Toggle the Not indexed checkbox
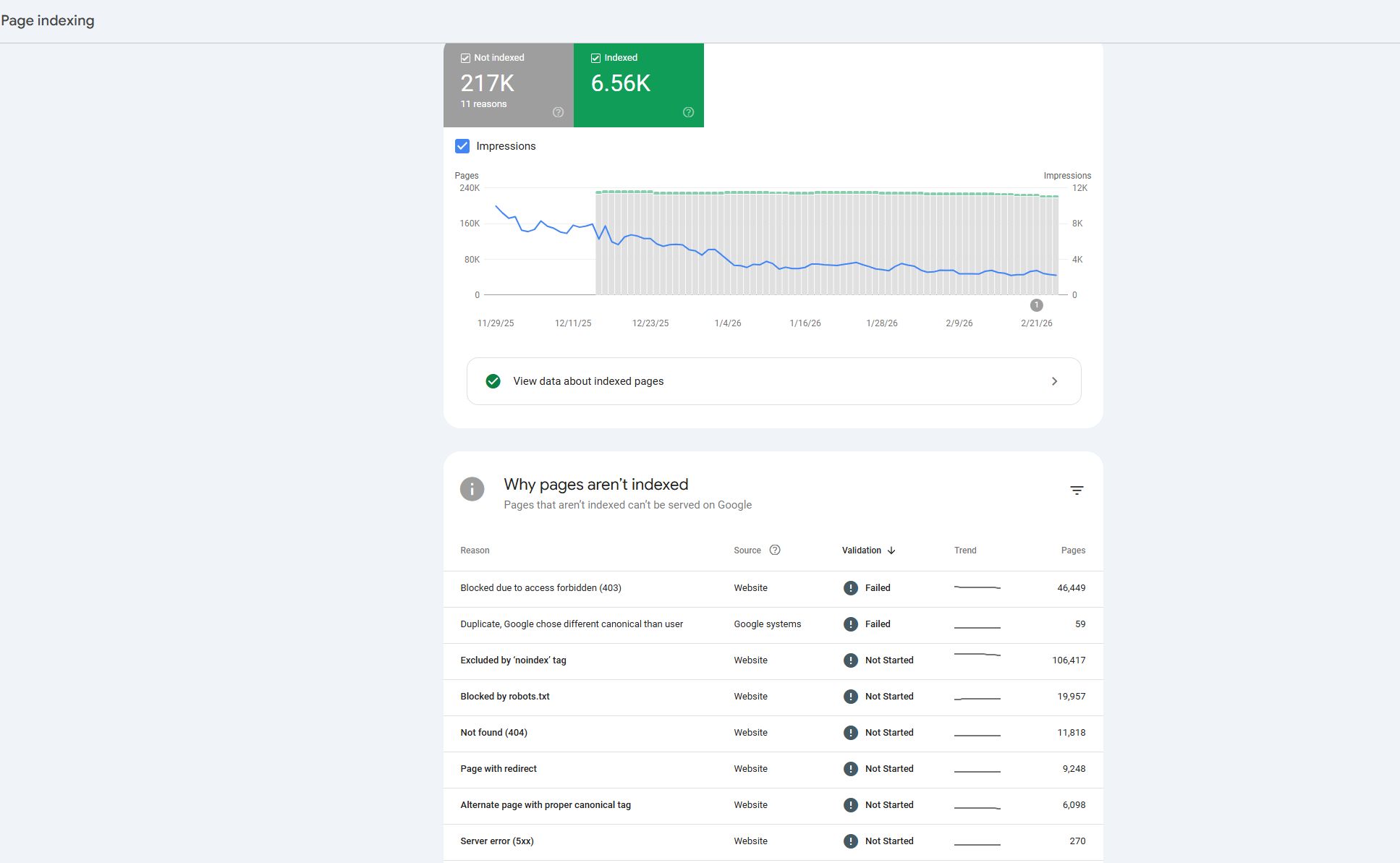 tap(465, 58)
